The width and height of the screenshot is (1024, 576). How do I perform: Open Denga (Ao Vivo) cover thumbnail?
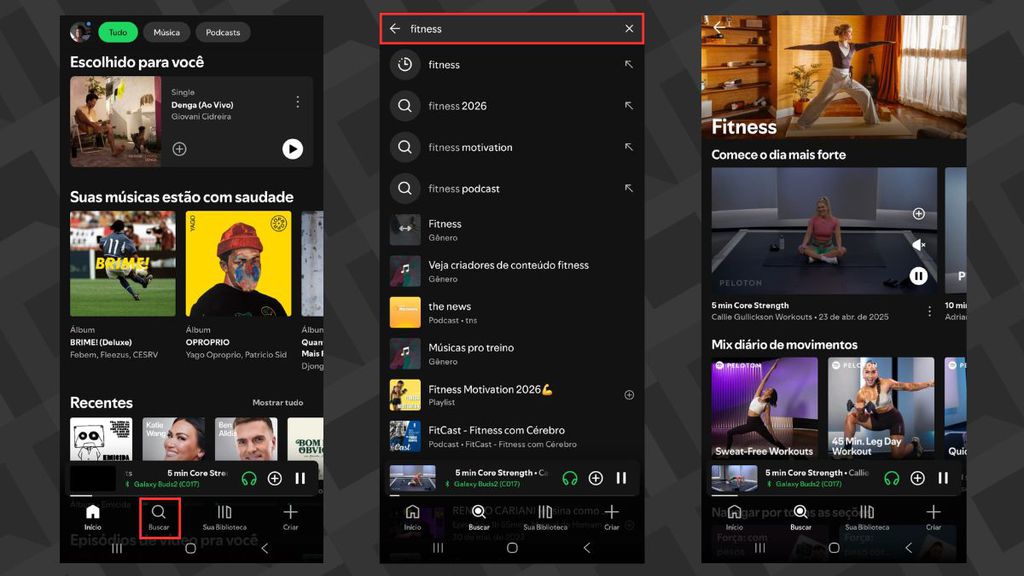pos(116,121)
